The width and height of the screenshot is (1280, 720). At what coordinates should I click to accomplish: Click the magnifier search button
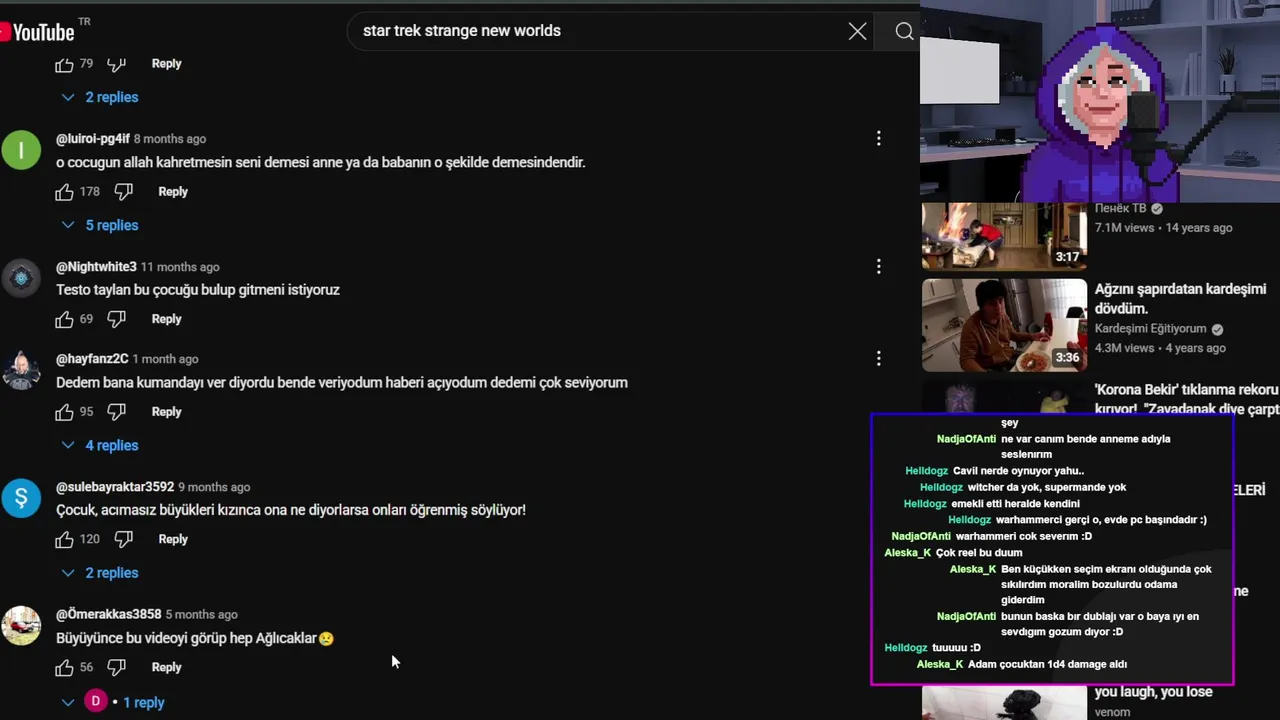coord(904,31)
